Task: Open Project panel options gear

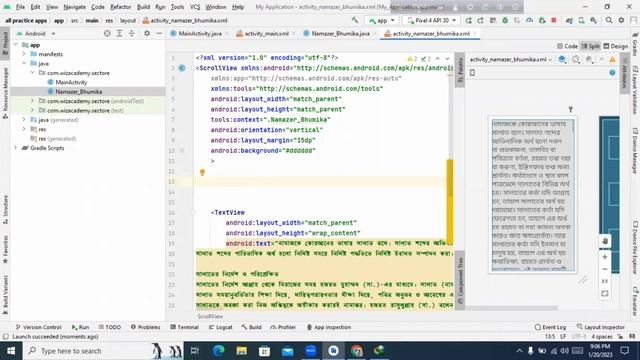Action: pyautogui.click(x=147, y=33)
